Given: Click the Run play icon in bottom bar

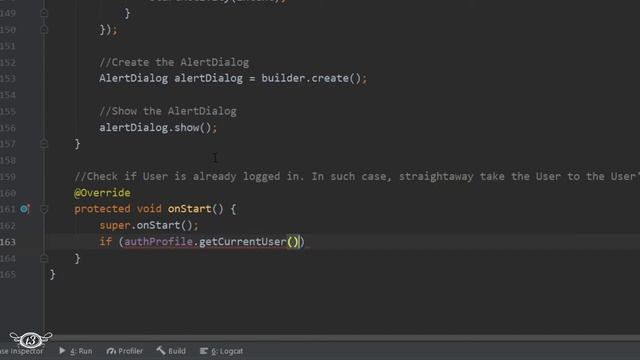Looking at the screenshot, I should (62, 351).
